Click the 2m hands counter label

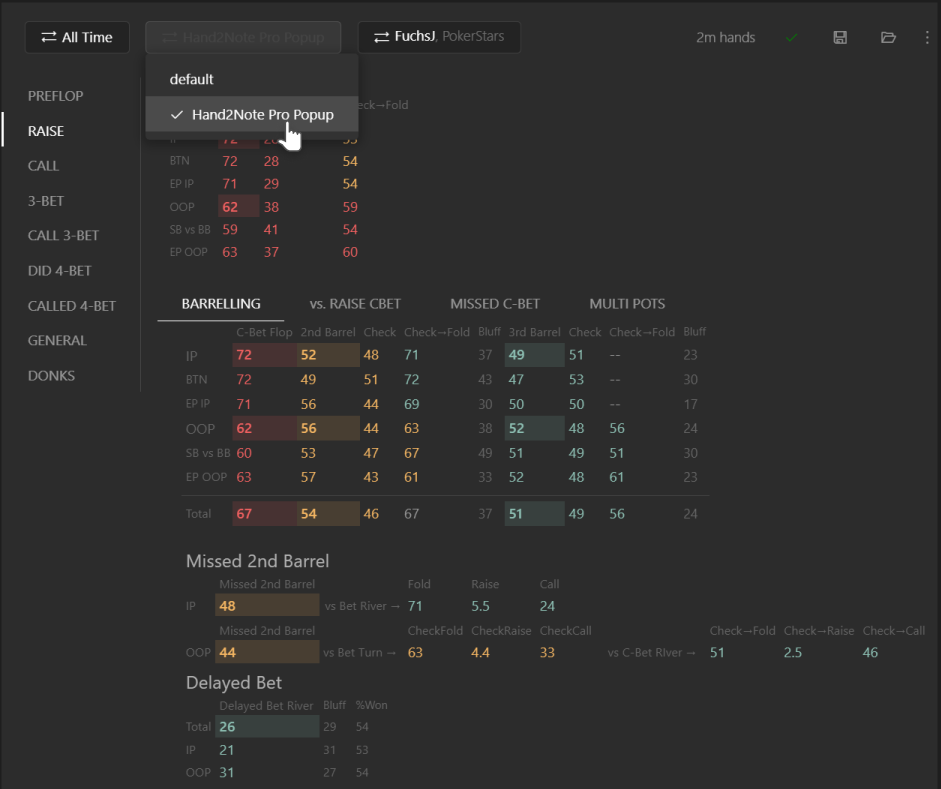(725, 37)
